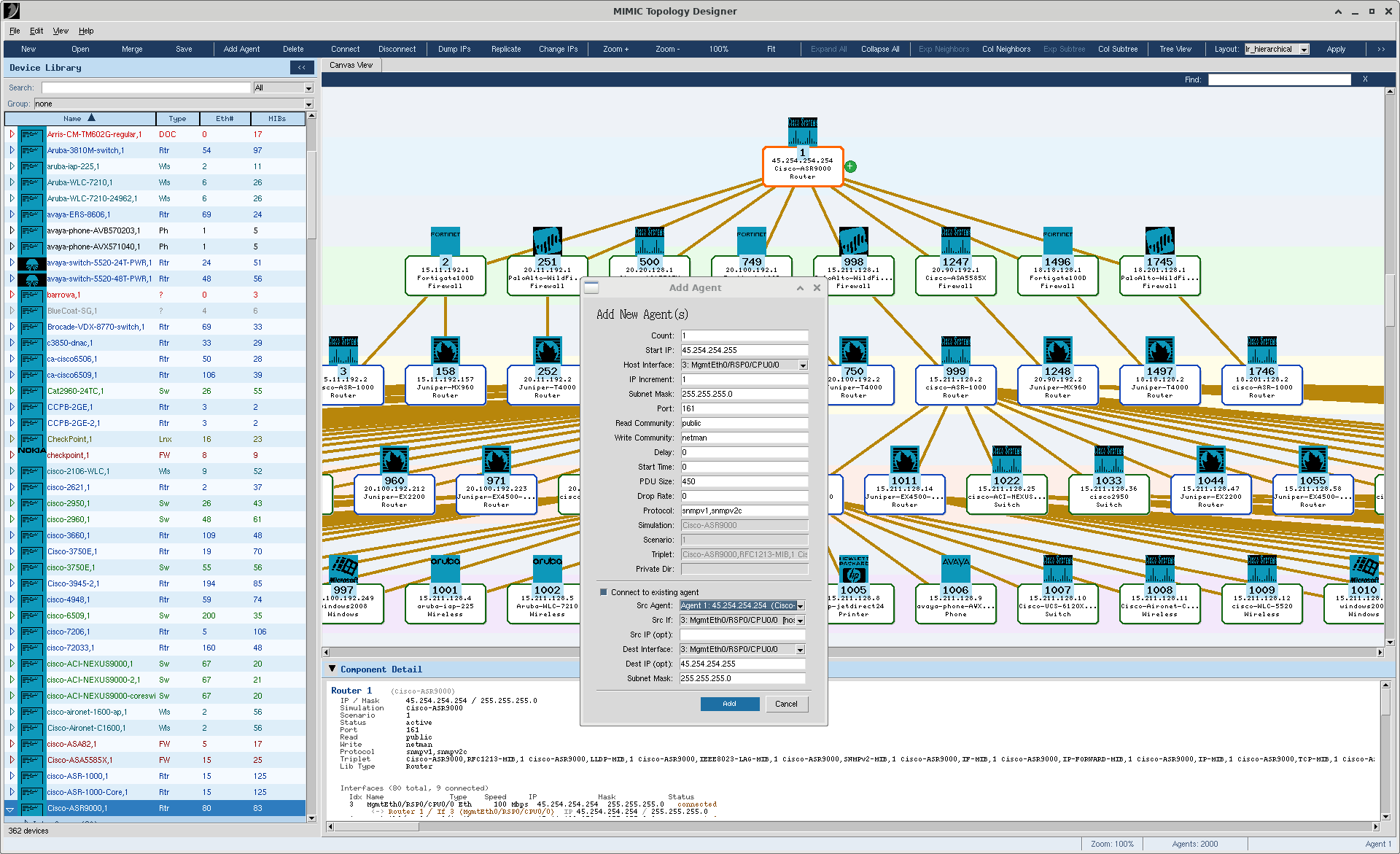1400x854 pixels.
Task: Select Windows node 1010 icon
Action: point(1364,569)
